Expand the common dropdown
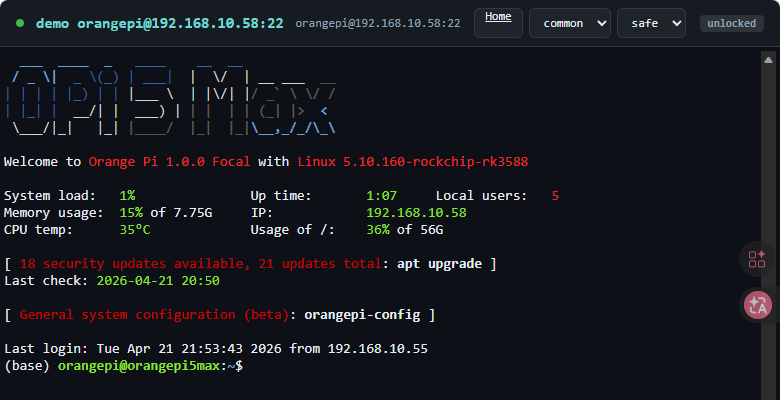 click(x=570, y=23)
